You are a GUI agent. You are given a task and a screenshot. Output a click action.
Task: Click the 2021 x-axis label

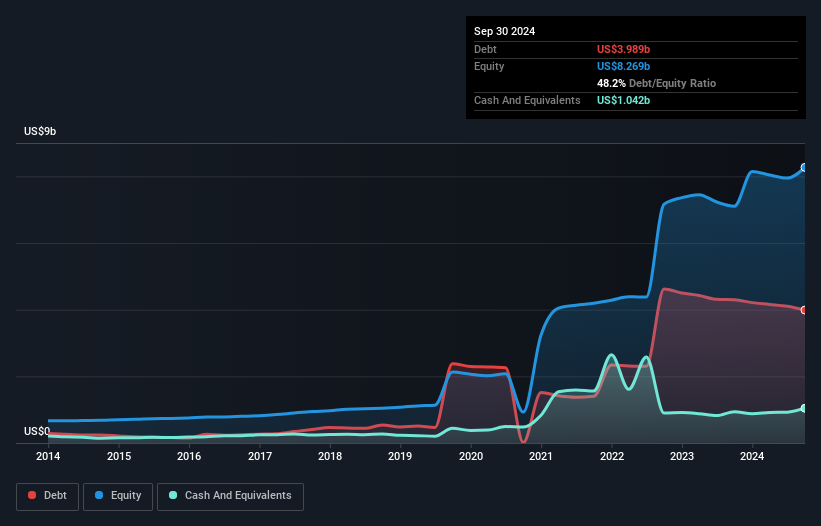click(541, 456)
